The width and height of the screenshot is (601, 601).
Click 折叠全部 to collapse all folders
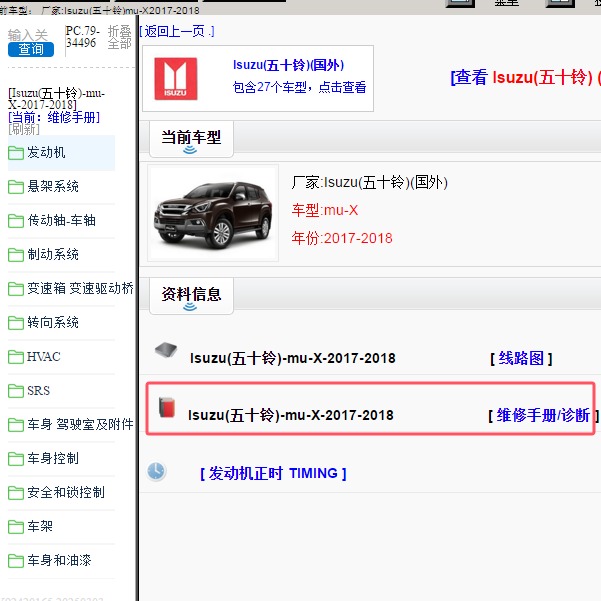click(x=120, y=37)
